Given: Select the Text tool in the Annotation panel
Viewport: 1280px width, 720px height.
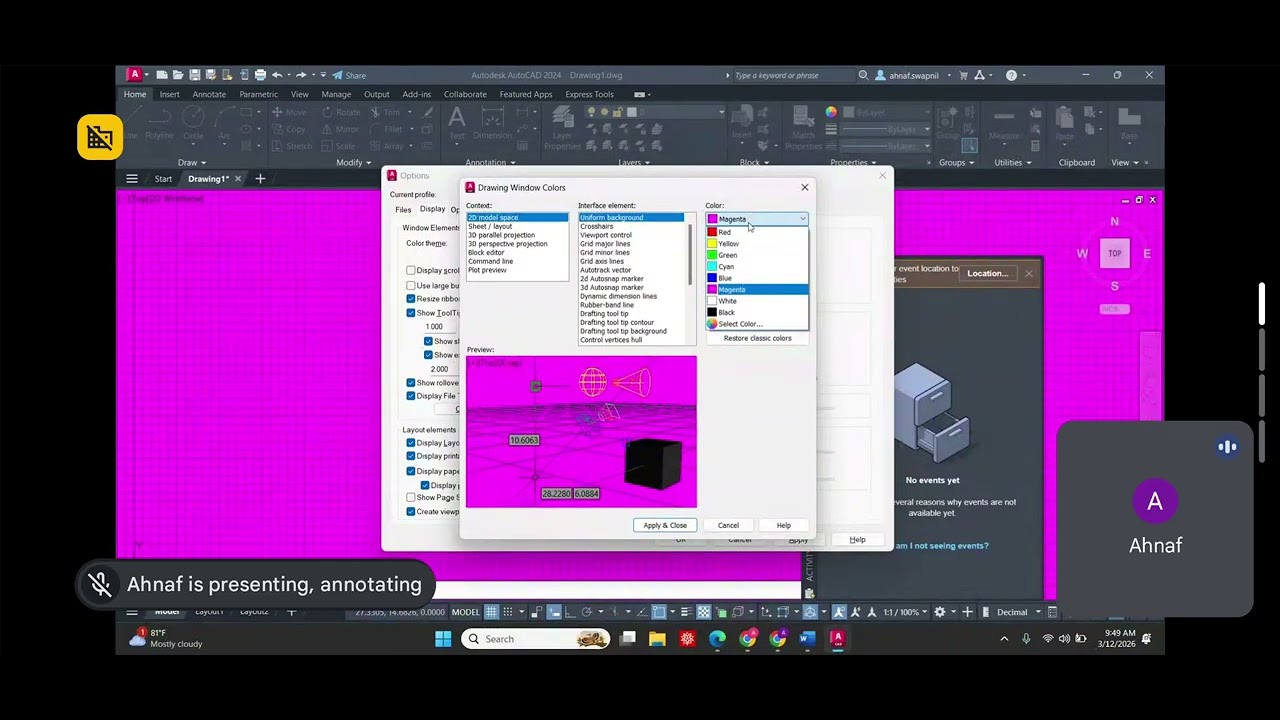Looking at the screenshot, I should pyautogui.click(x=457, y=123).
